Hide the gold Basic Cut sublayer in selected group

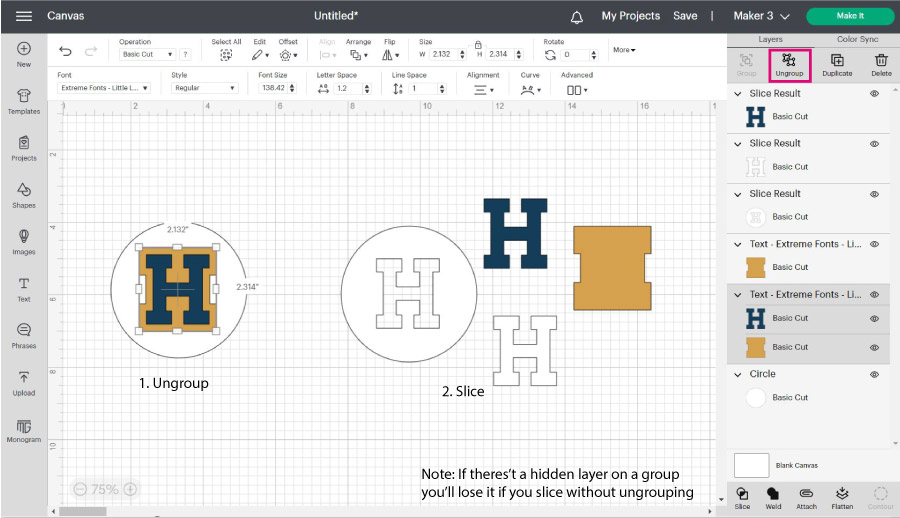[x=874, y=347]
